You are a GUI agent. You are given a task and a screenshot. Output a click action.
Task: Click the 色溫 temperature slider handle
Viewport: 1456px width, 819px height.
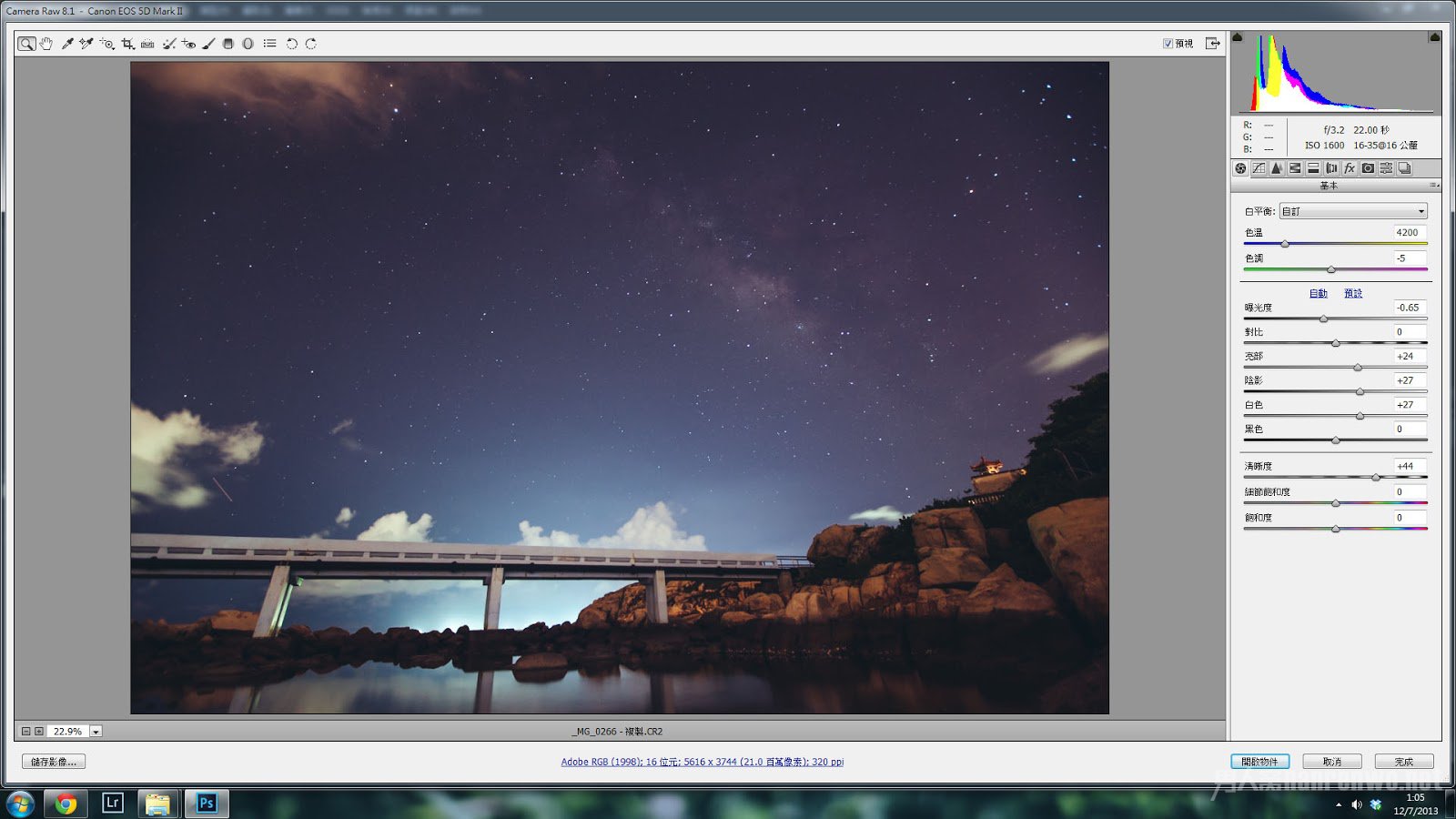point(1285,244)
